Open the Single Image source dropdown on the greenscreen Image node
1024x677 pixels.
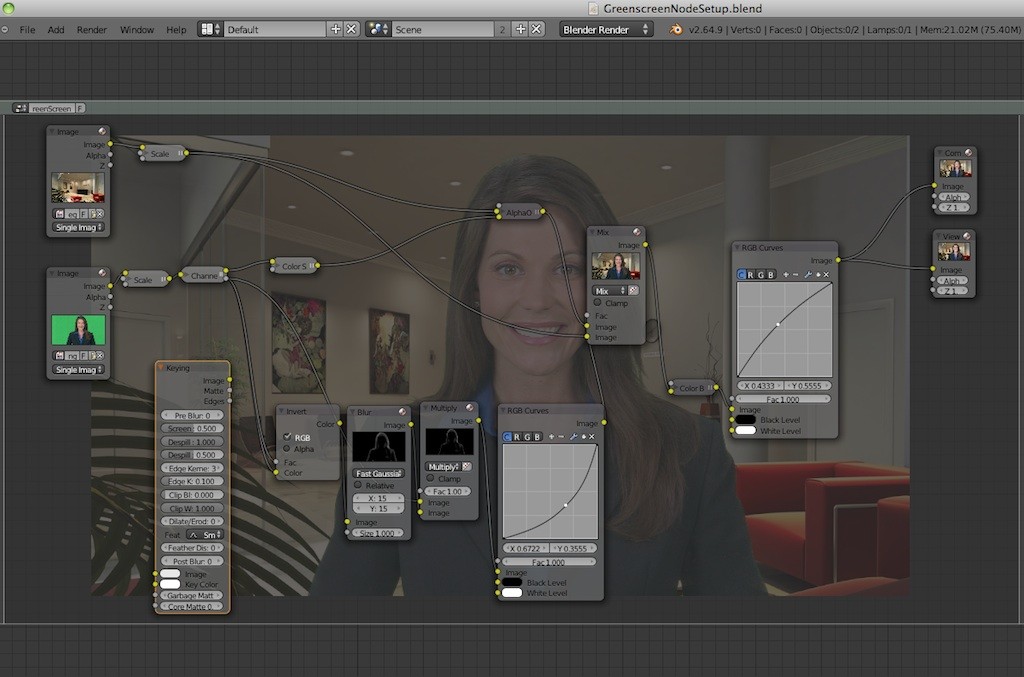pyautogui.click(x=78, y=369)
